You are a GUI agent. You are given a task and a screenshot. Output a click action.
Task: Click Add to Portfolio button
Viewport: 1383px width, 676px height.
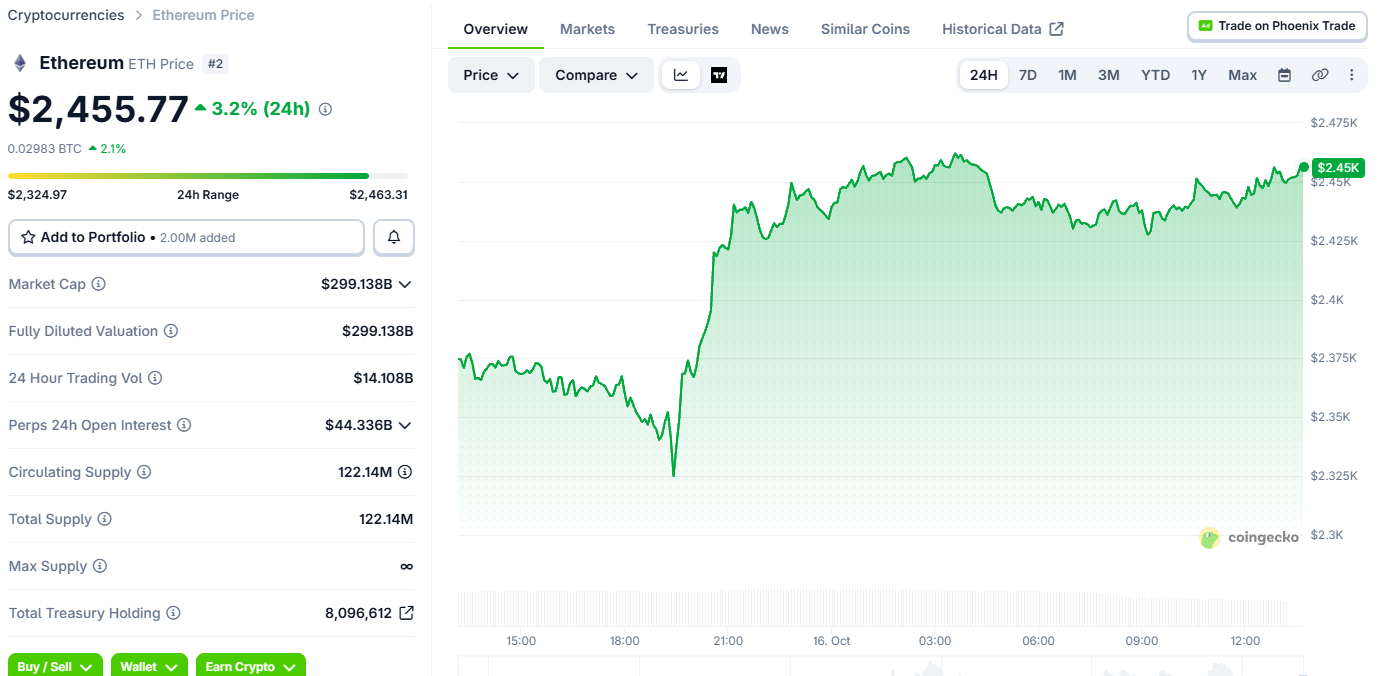pos(186,238)
